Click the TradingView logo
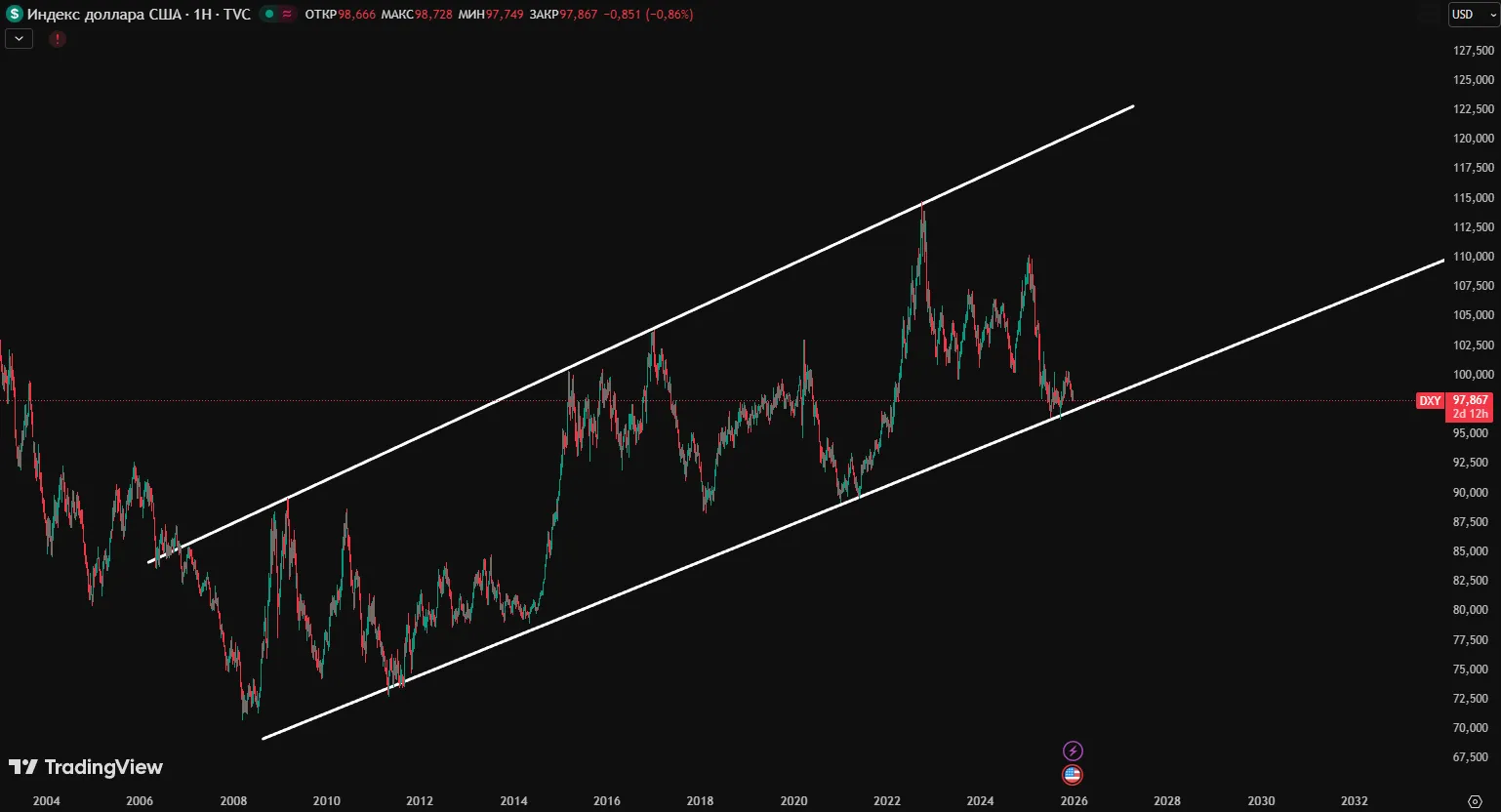Image resolution: width=1501 pixels, height=812 pixels. pos(86,767)
